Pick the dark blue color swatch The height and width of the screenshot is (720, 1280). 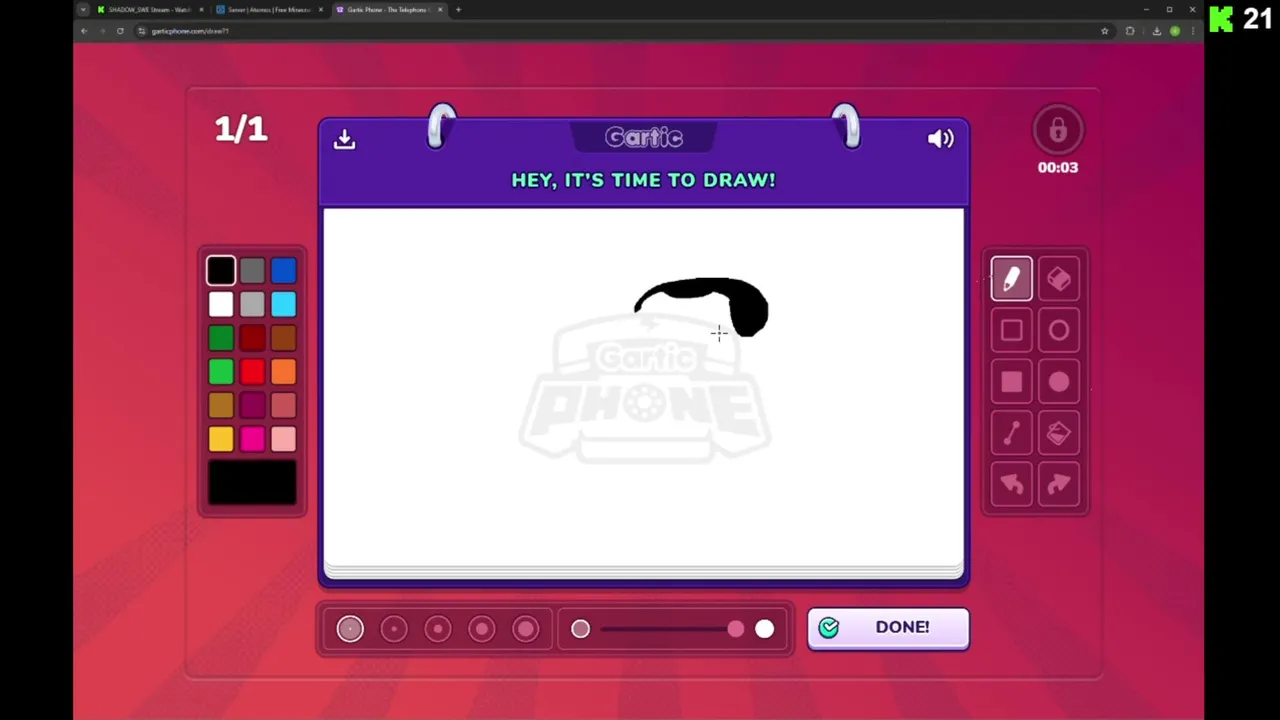(283, 270)
